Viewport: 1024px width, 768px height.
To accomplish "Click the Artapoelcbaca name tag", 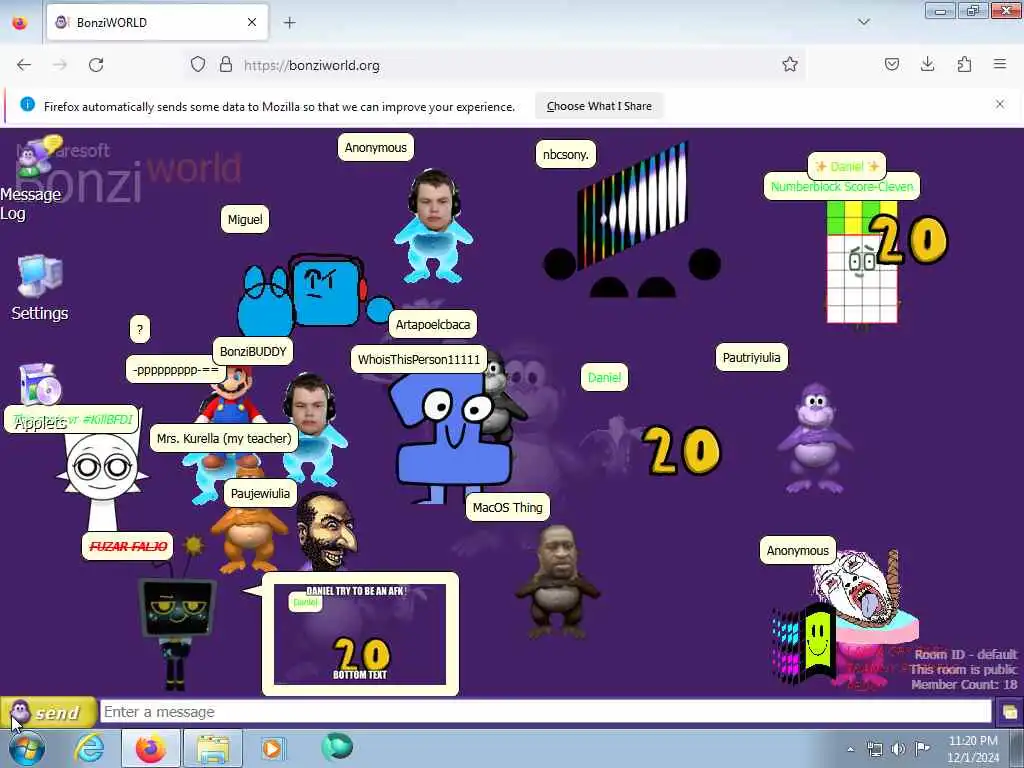I will coord(432,325).
